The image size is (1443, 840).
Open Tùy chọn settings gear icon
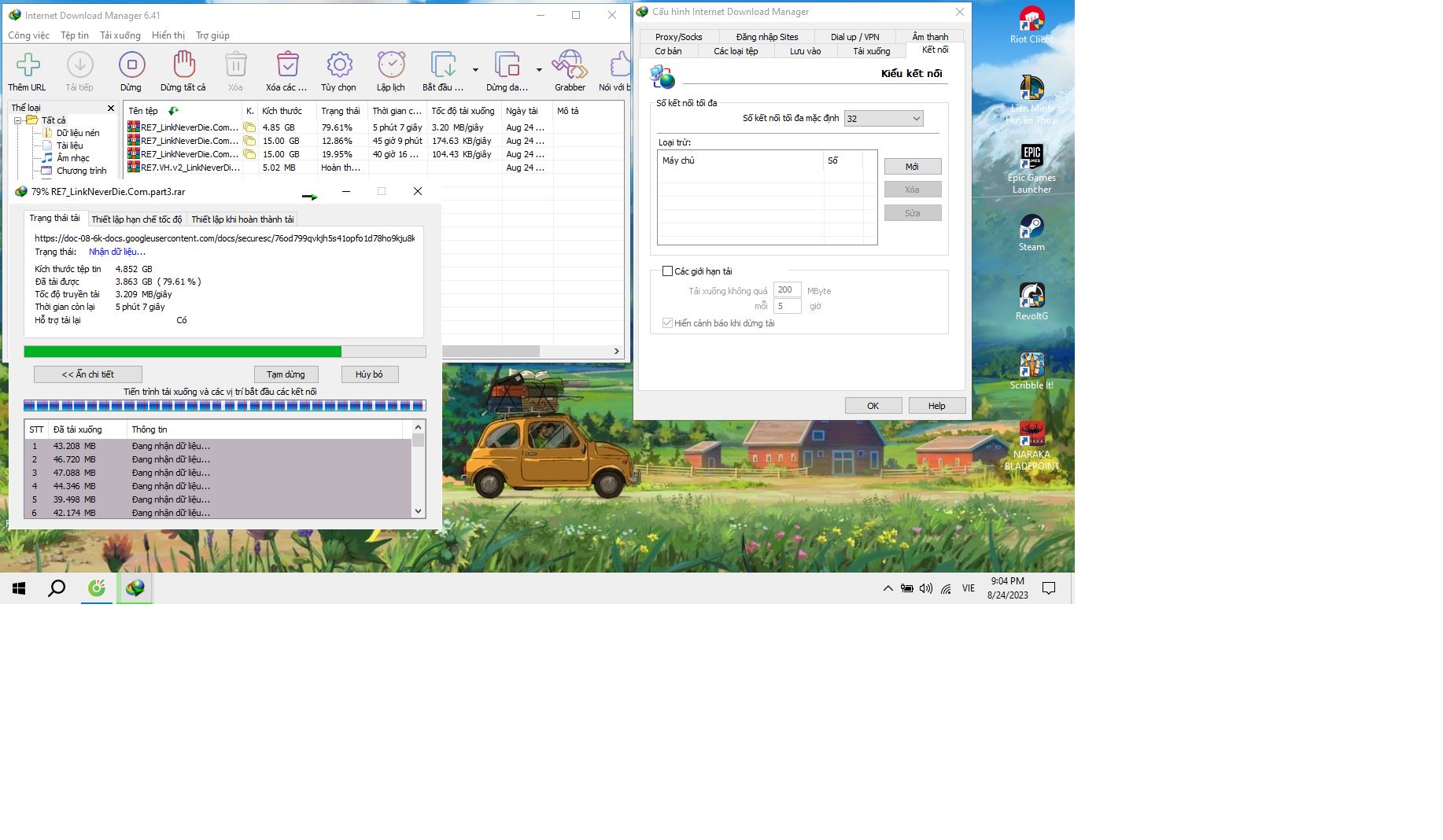[x=339, y=65]
